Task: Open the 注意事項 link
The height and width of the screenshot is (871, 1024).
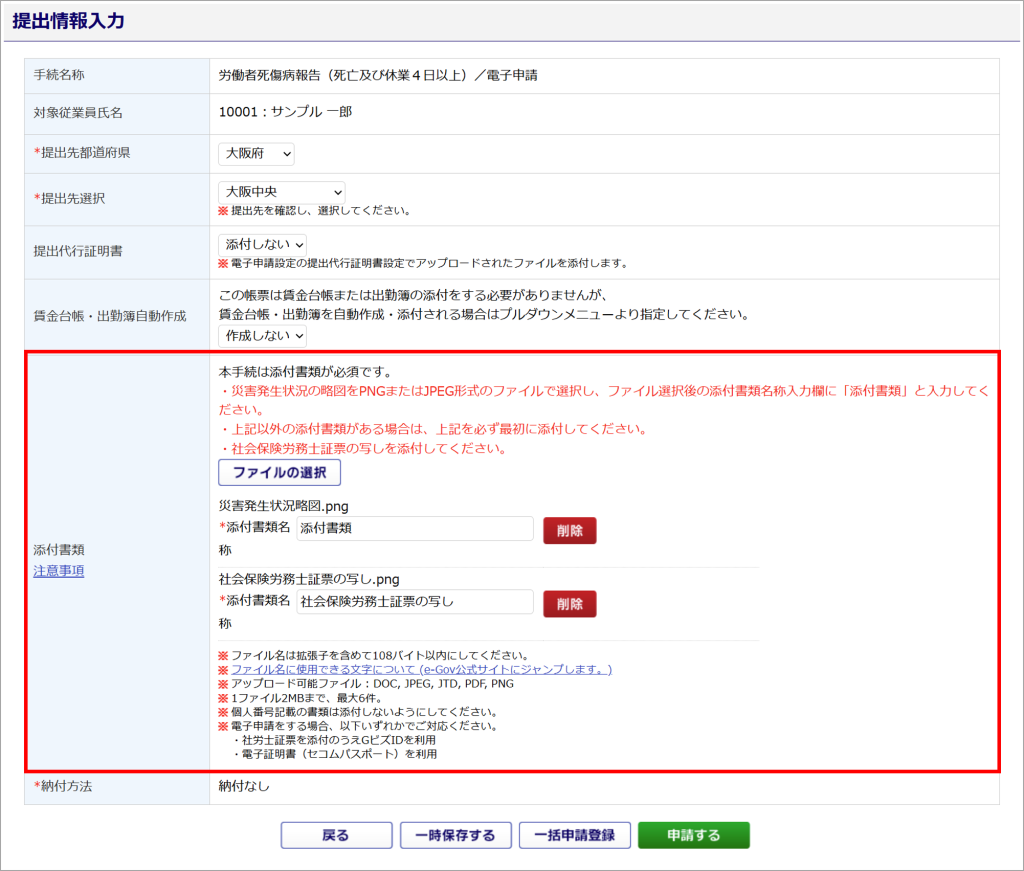Action: pos(58,571)
